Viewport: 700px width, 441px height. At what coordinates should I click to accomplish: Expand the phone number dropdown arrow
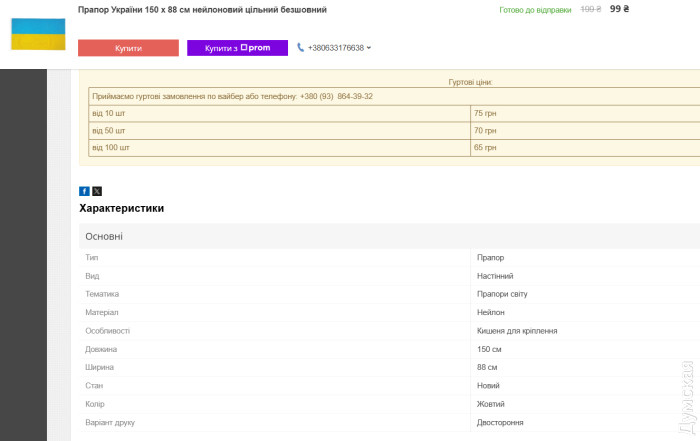[369, 48]
